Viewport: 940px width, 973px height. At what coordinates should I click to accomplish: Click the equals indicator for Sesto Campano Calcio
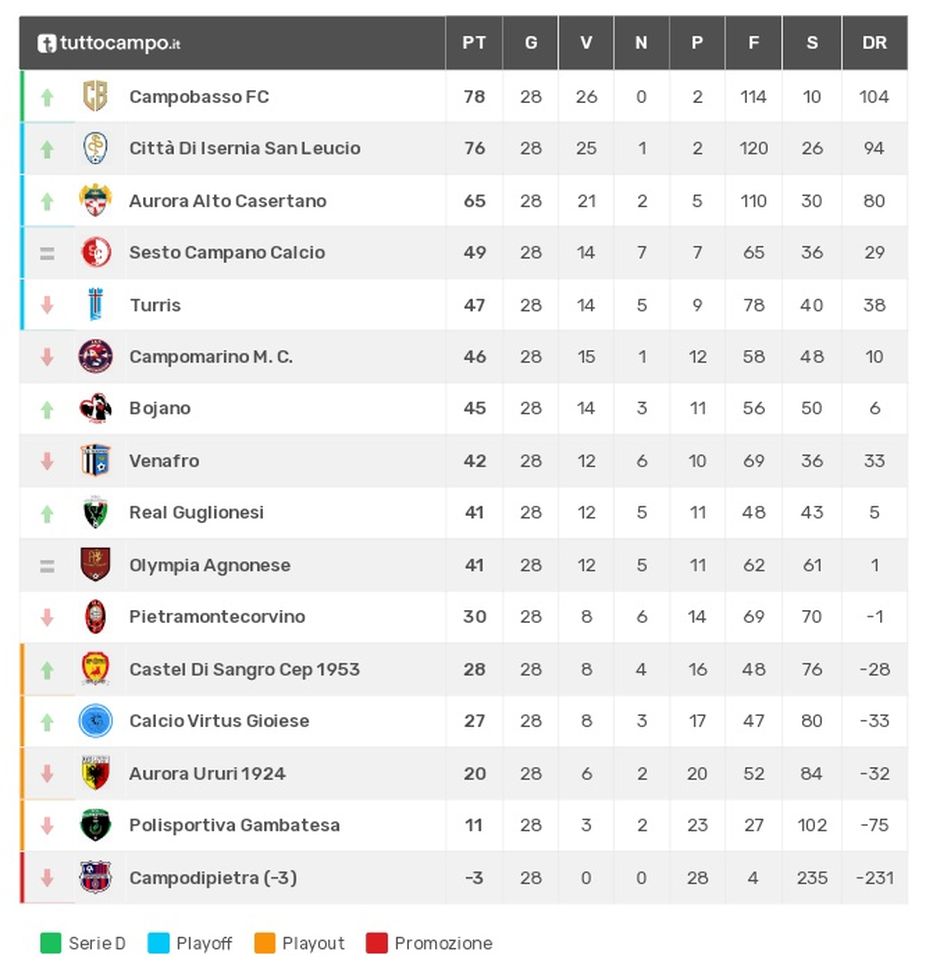[47, 252]
